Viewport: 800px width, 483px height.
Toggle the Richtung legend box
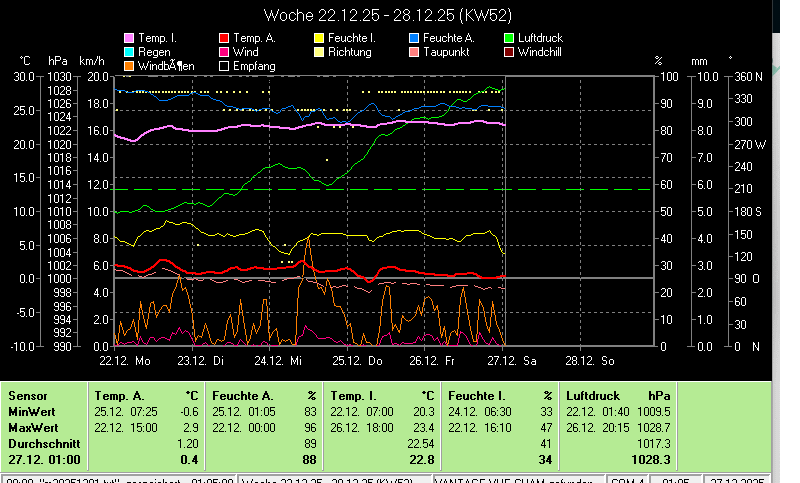319,52
